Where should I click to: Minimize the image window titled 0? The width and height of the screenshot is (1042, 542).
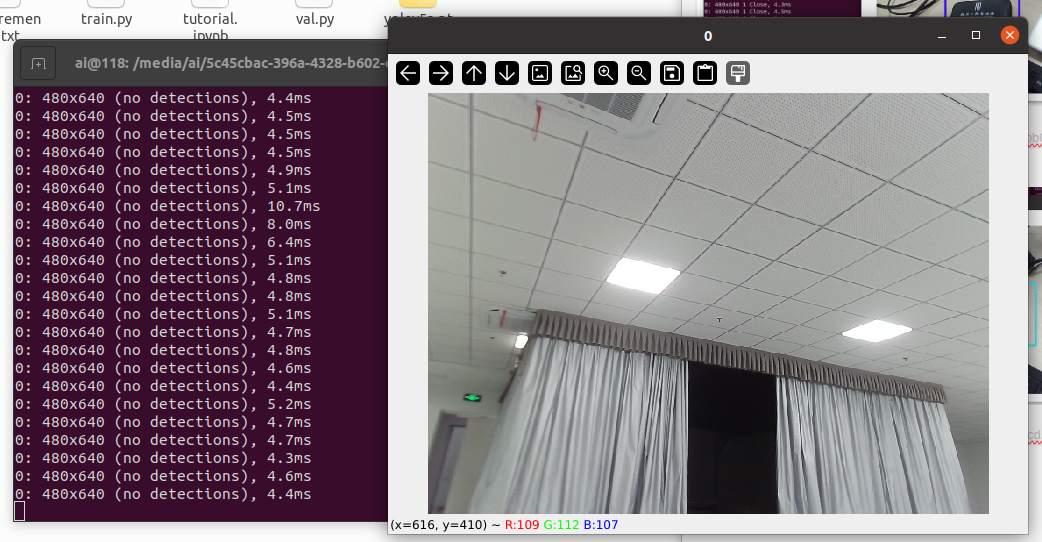[942, 35]
